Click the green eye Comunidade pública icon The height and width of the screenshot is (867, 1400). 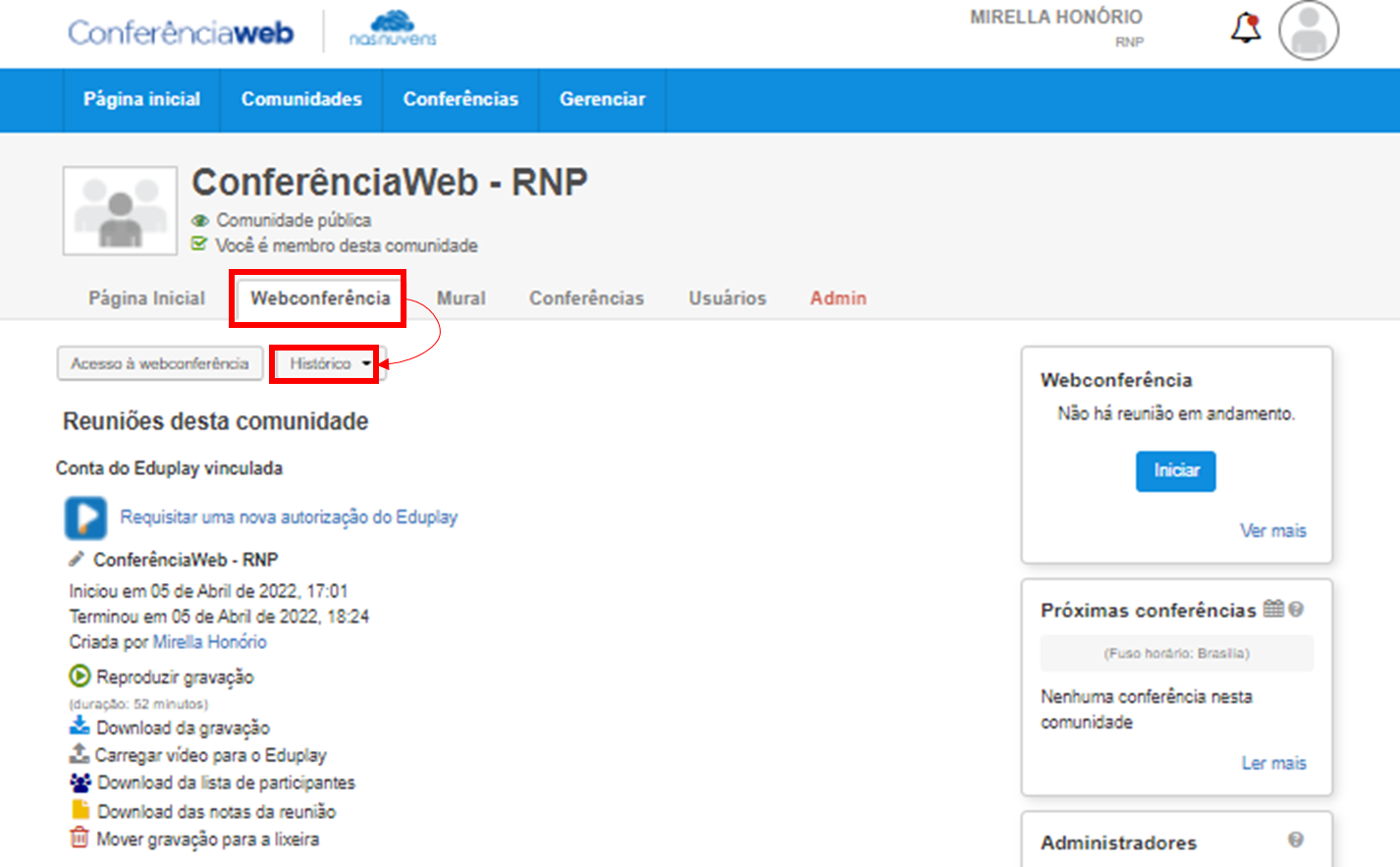tap(200, 220)
